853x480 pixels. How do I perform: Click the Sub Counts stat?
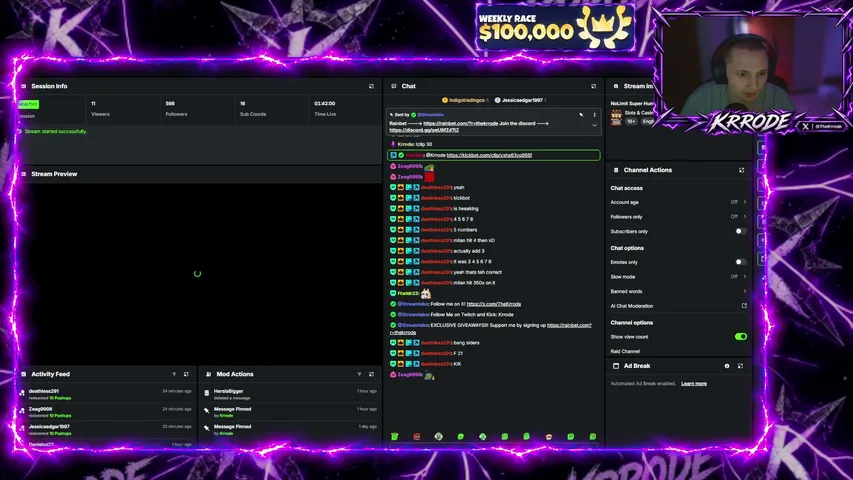click(253, 109)
